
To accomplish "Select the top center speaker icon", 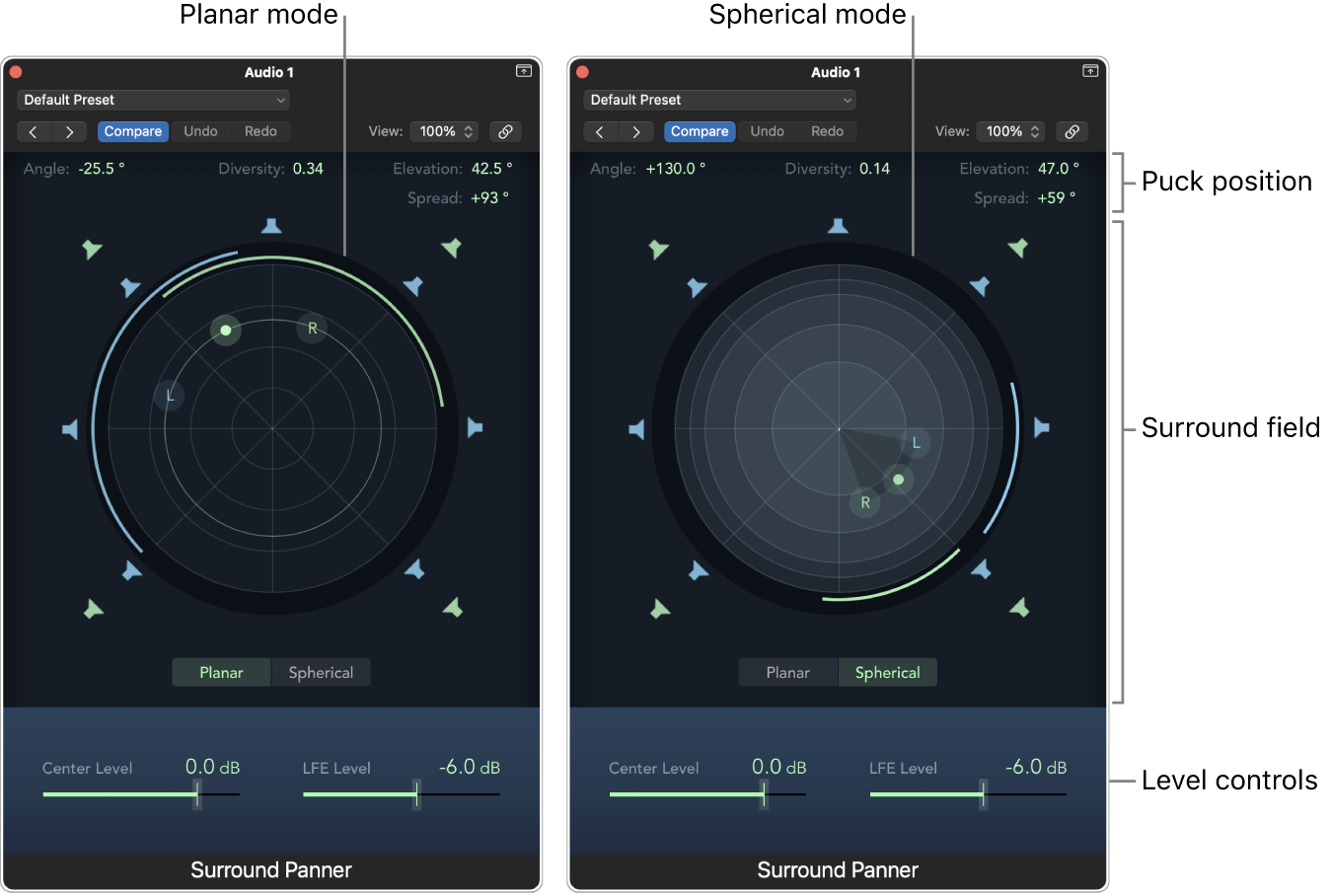I will tap(271, 227).
